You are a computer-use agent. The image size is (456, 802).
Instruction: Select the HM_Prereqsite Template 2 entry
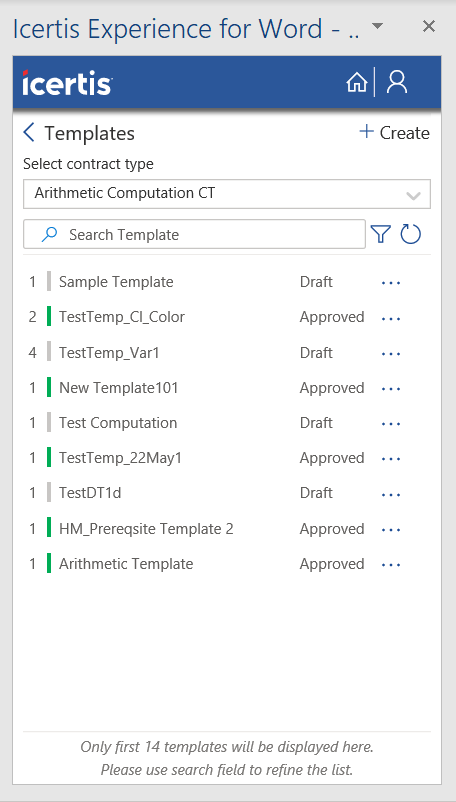[146, 528]
